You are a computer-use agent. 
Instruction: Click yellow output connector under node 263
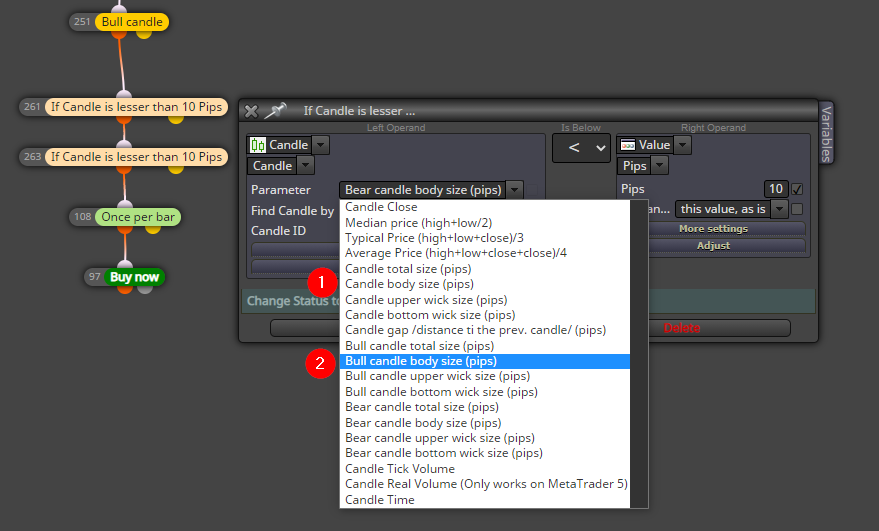tap(176, 168)
